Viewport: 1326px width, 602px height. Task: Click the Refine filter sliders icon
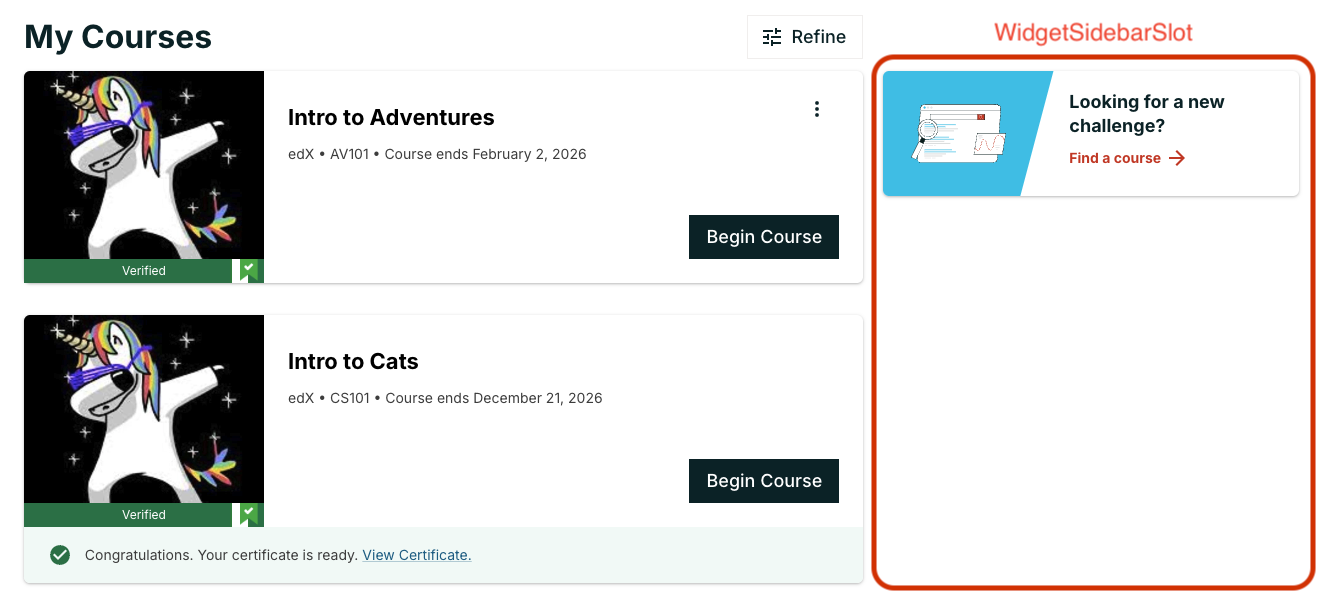[772, 37]
